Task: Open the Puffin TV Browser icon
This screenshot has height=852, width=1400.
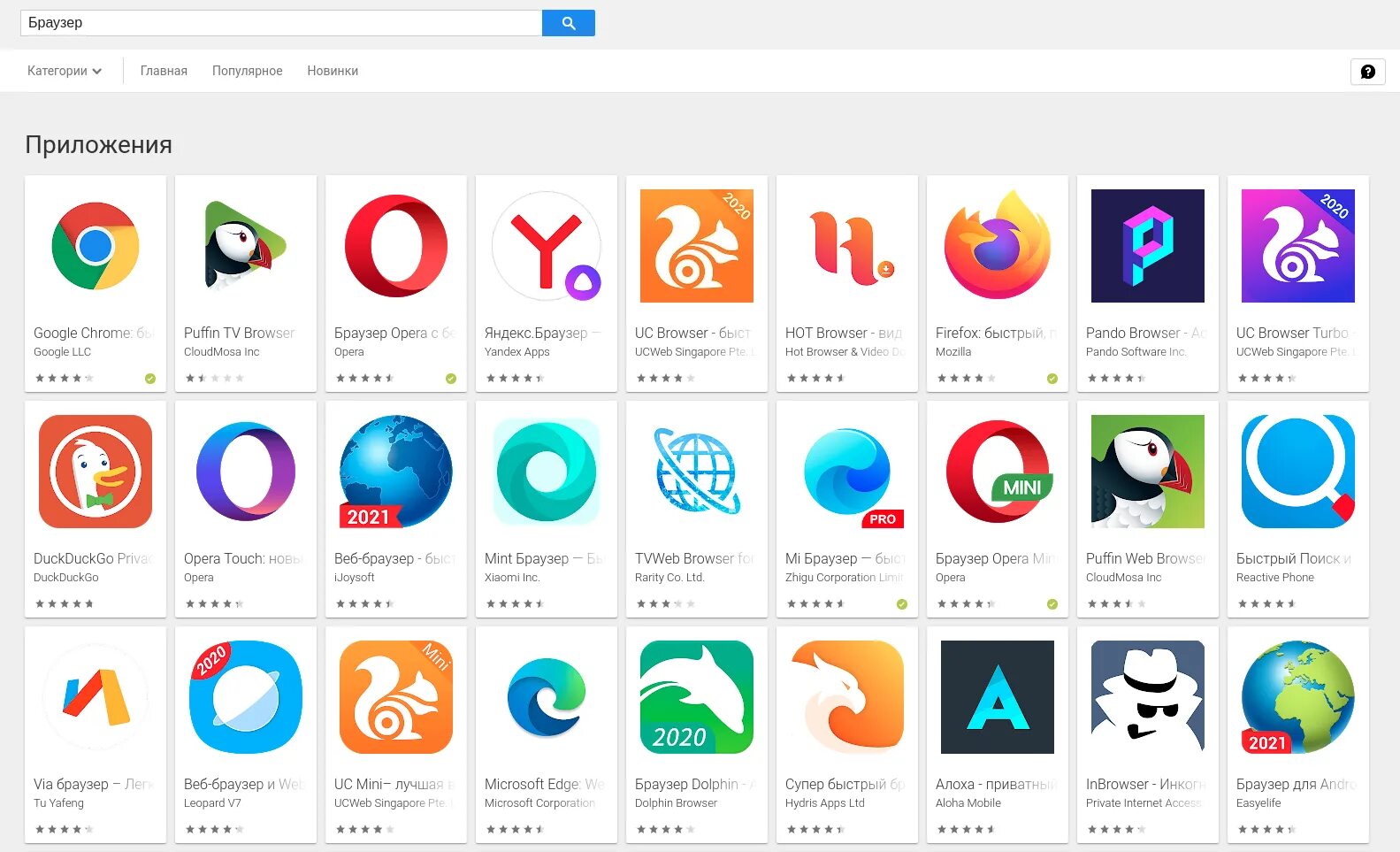Action: [x=246, y=246]
